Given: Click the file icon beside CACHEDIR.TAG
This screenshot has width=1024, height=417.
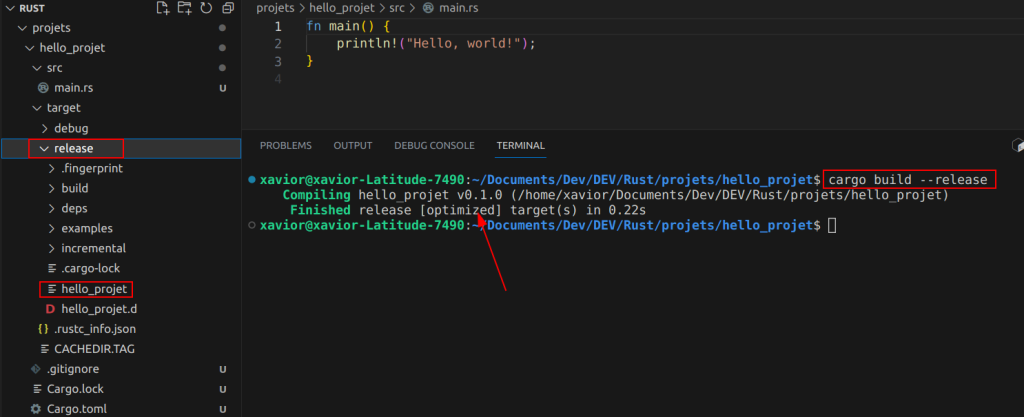Looking at the screenshot, I should (44, 349).
